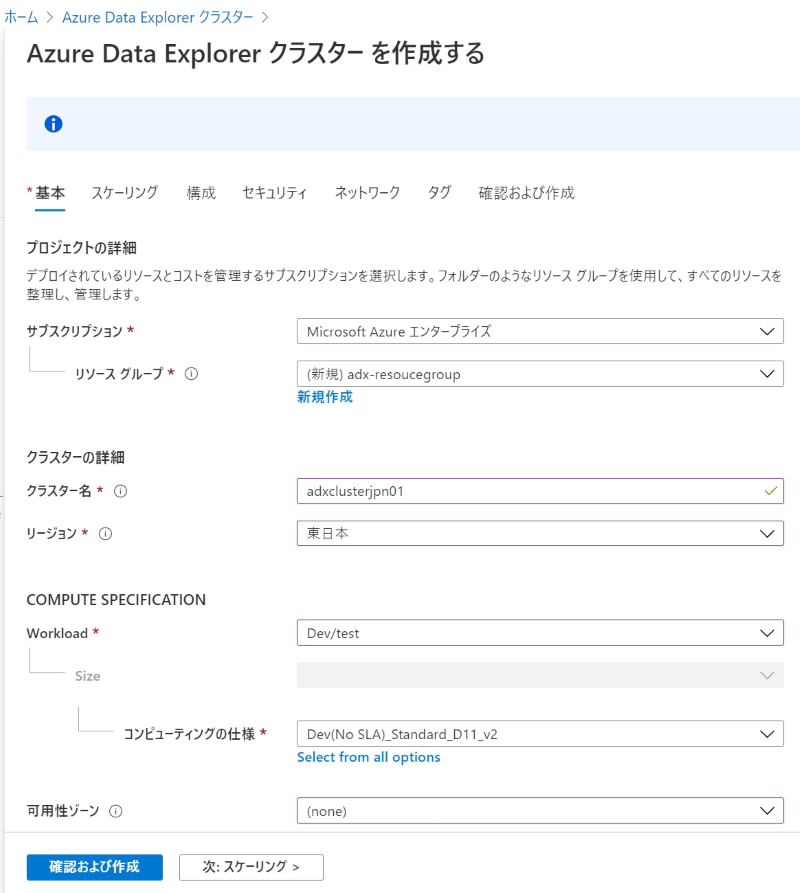
Task: Click Azure Data Explorer クラスター breadcrumb
Action: pos(158,17)
